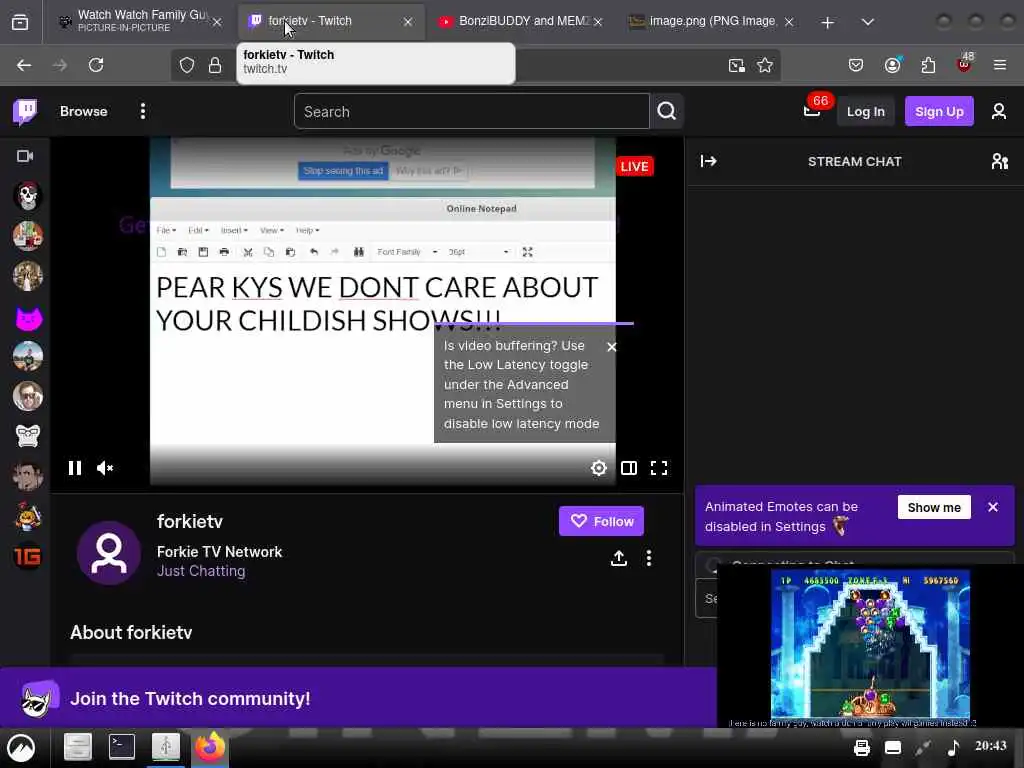The image size is (1024, 768).
Task: Open the video player settings gear
Action: pos(598,468)
